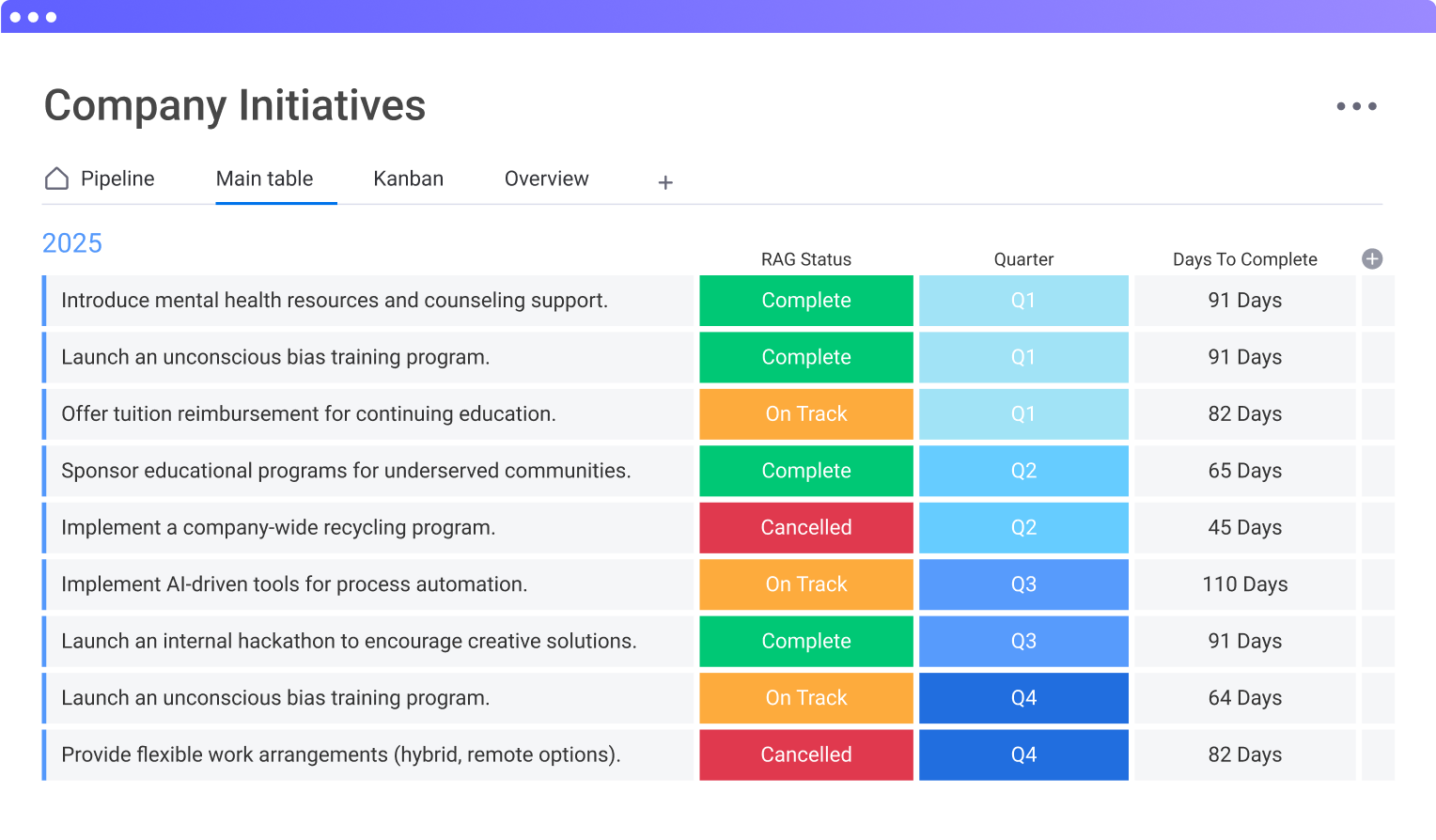This screenshot has width=1436, height=840.
Task: Switch to the Kanban tab
Action: pyautogui.click(x=408, y=179)
